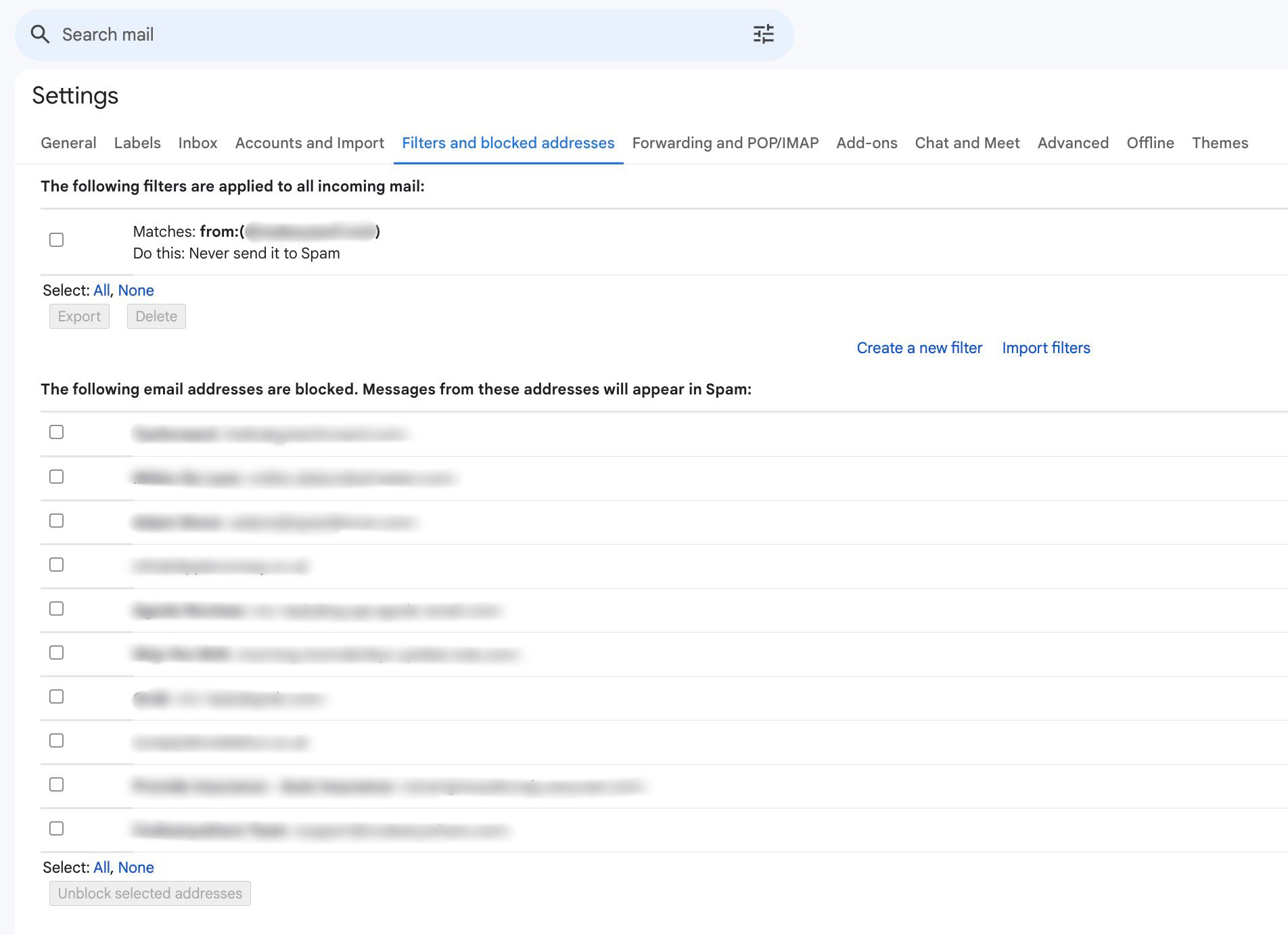The height and width of the screenshot is (935, 1288).
Task: Click None to deselect blocked addresses
Action: [137, 867]
